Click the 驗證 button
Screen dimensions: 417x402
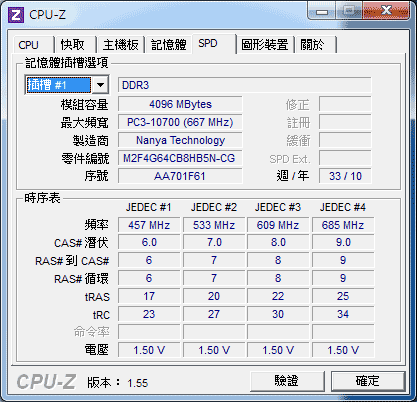point(287,381)
